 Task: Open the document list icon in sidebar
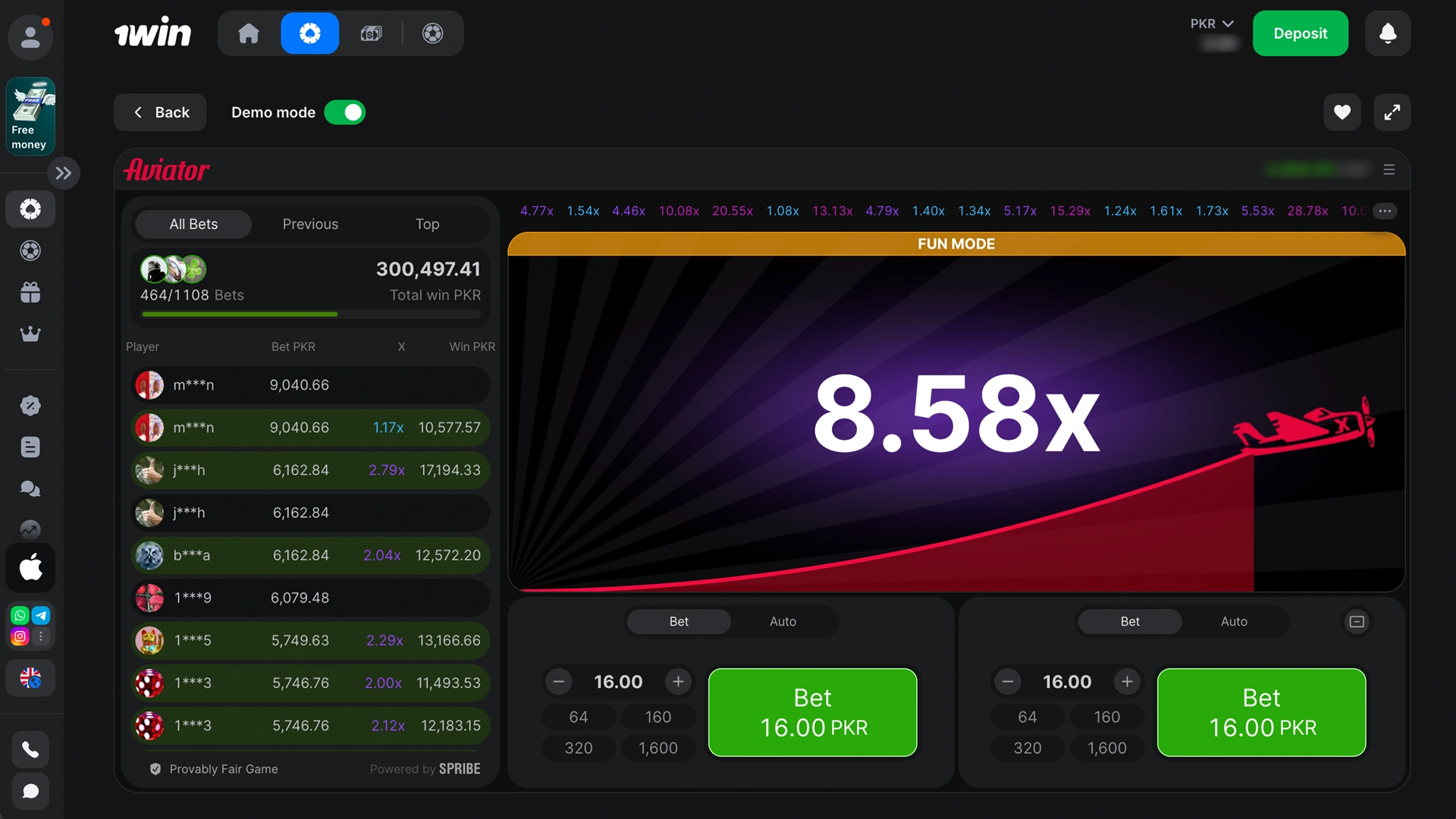(x=30, y=447)
